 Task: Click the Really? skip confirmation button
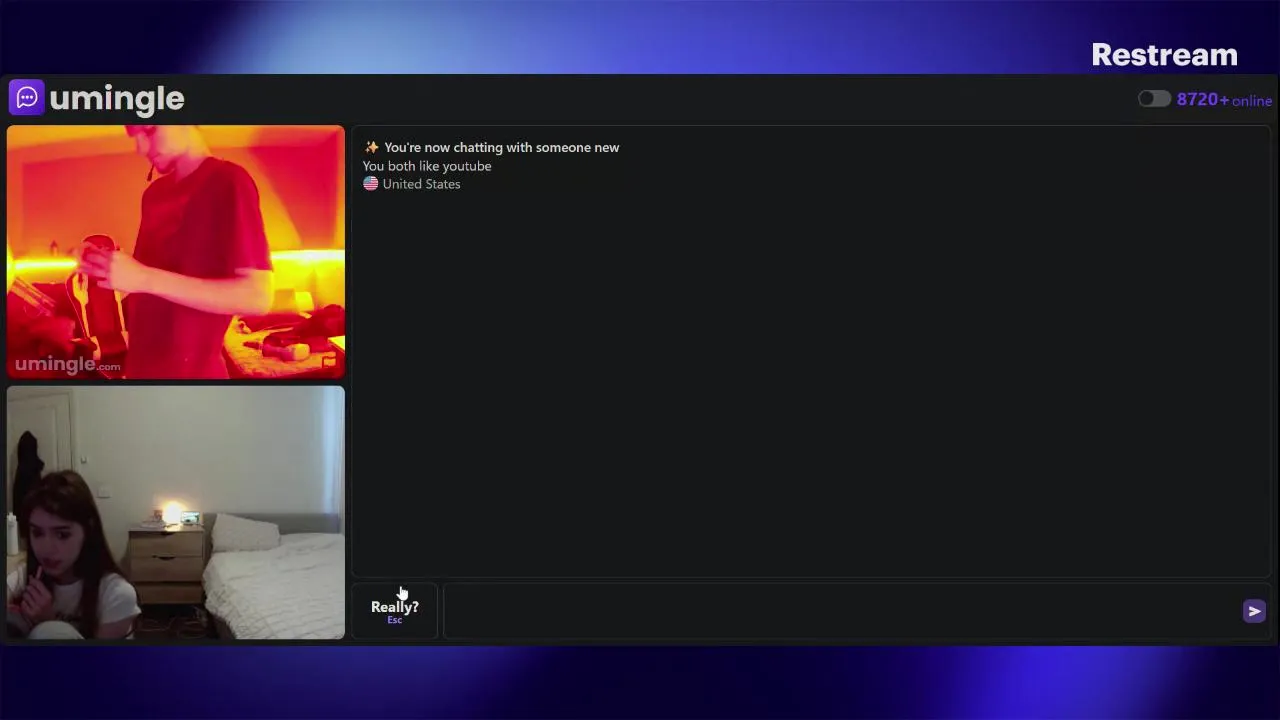point(395,611)
